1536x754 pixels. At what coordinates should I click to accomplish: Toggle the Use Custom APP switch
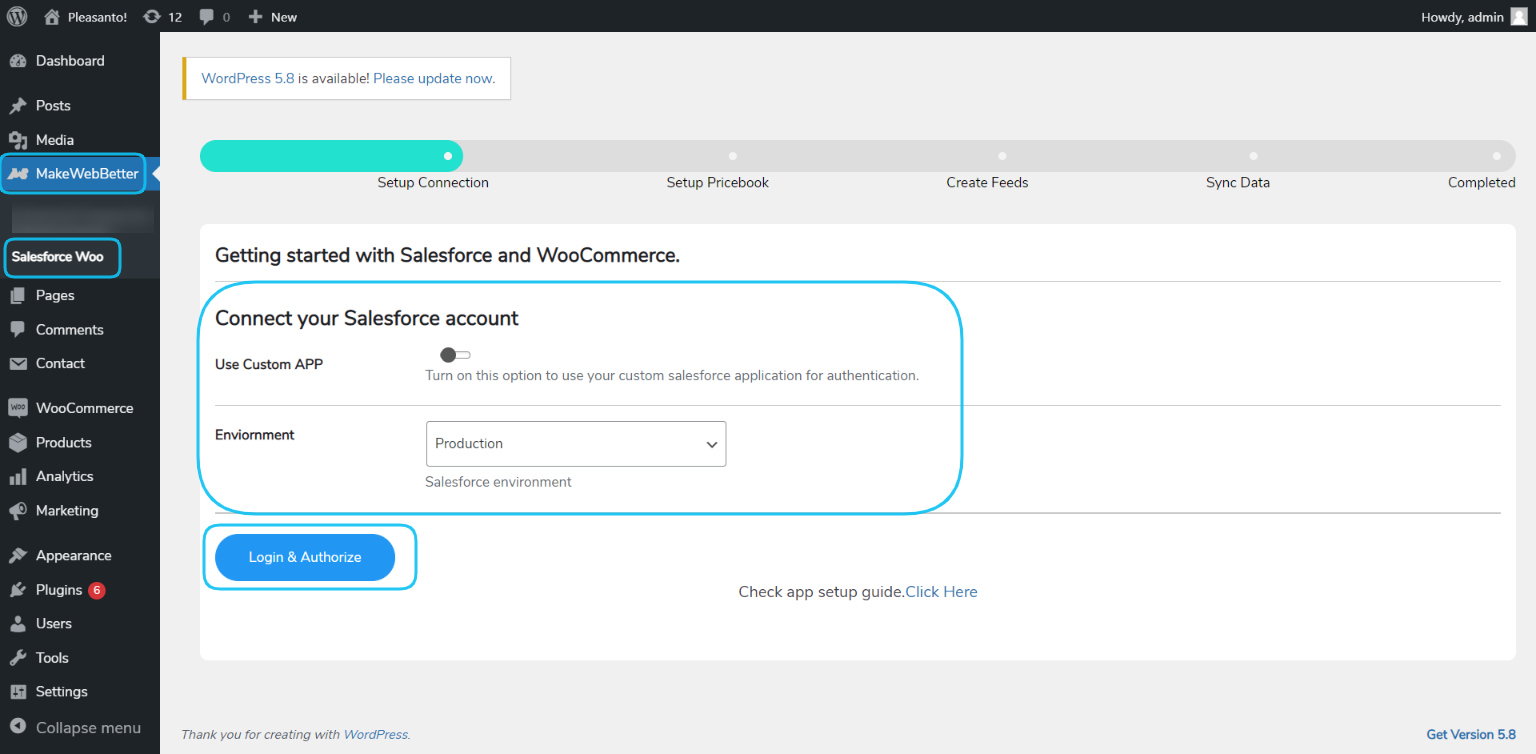[455, 355]
